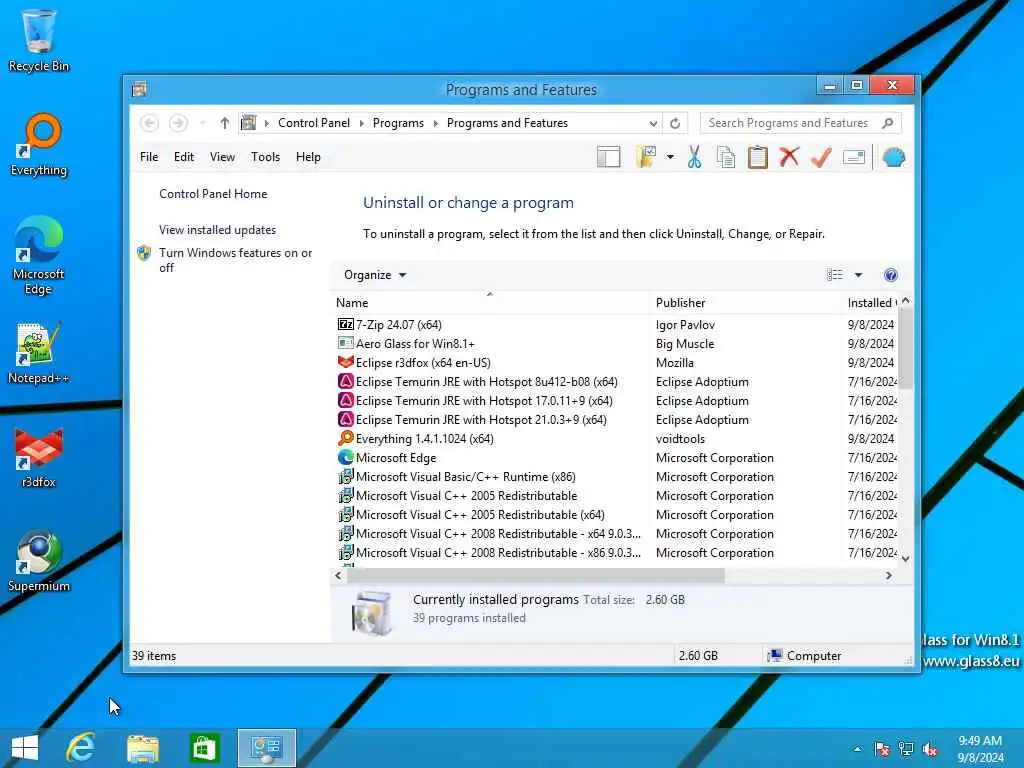This screenshot has height=768, width=1024.
Task: Click the refresh button in address bar
Action: click(x=675, y=123)
